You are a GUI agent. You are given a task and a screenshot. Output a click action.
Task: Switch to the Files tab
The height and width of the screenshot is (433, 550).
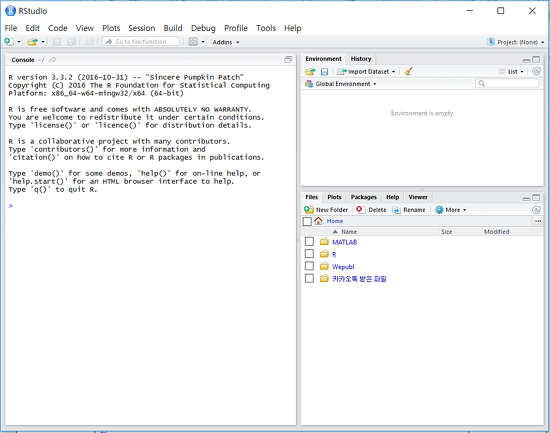[x=311, y=197]
